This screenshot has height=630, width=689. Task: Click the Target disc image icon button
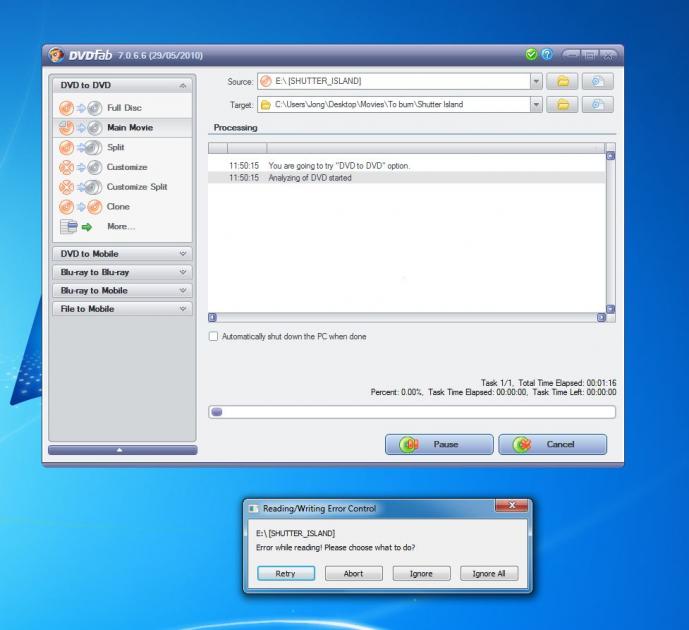point(598,105)
